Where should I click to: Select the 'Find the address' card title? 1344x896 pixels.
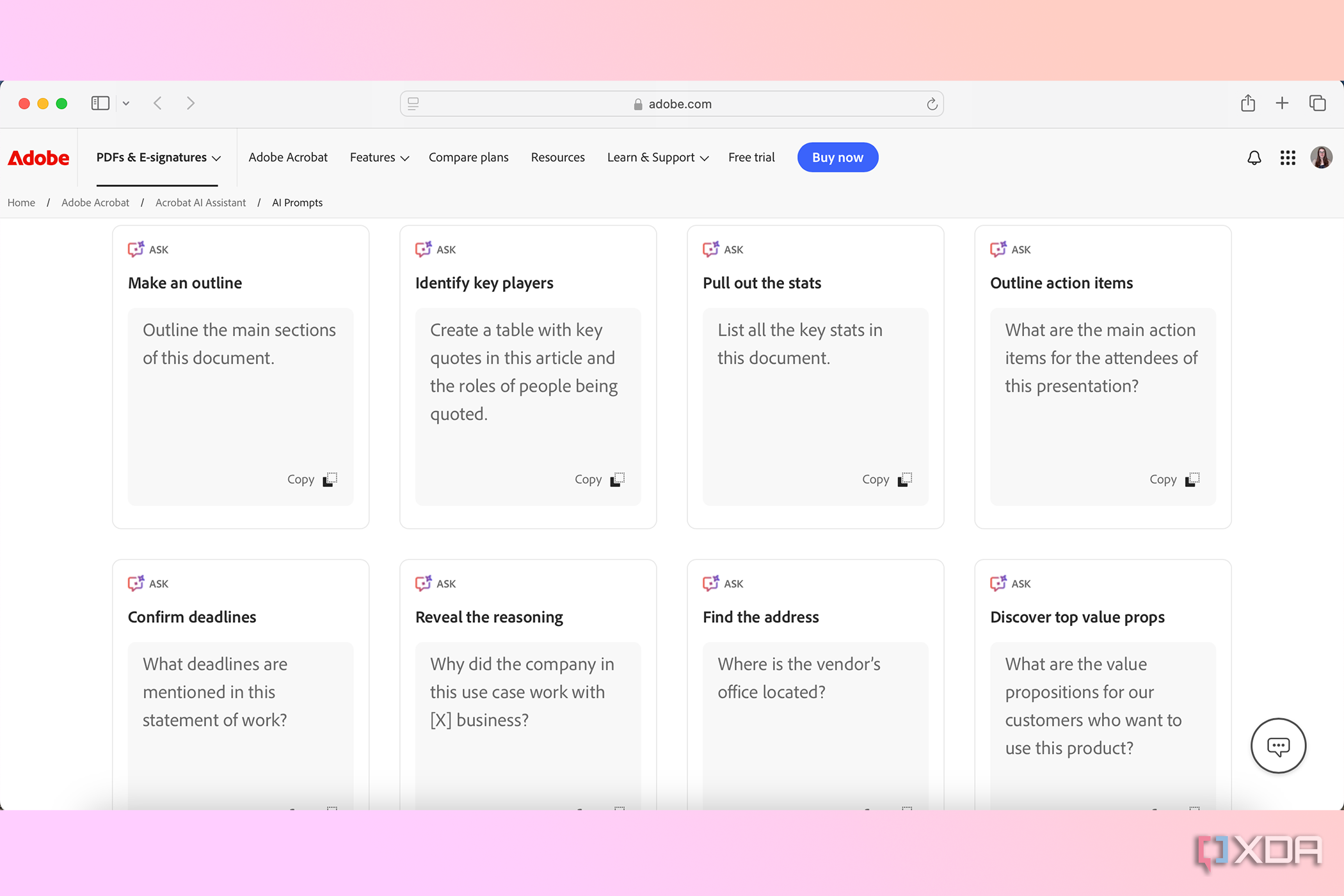point(761,617)
